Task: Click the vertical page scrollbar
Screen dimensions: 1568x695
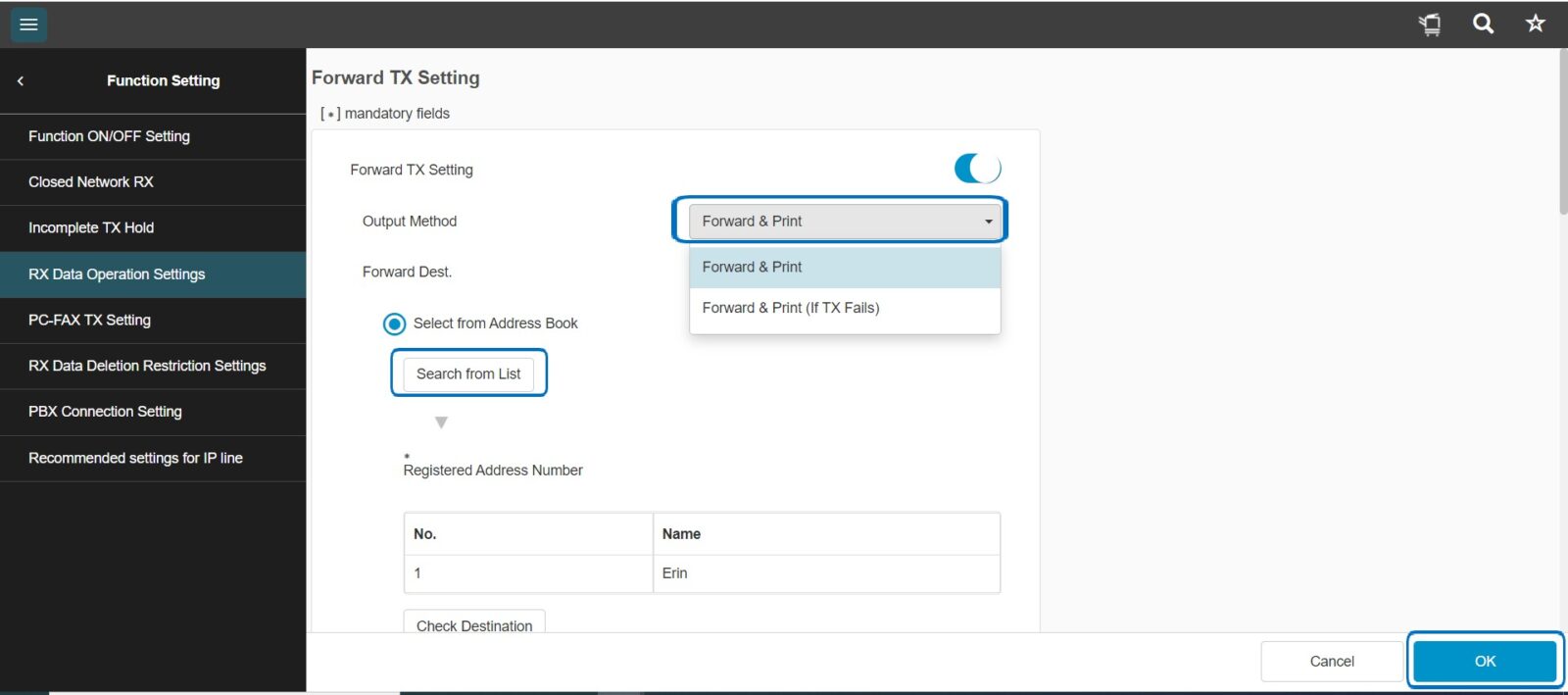Action: pyautogui.click(x=1562, y=132)
